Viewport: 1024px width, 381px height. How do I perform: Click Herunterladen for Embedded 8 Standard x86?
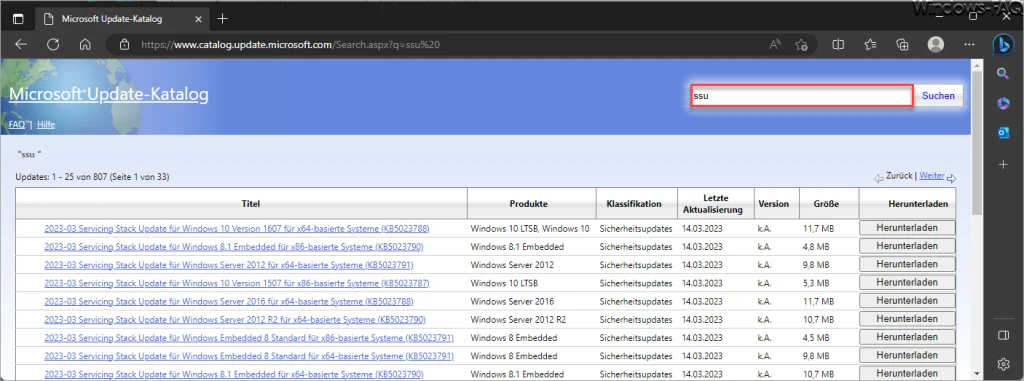907,338
